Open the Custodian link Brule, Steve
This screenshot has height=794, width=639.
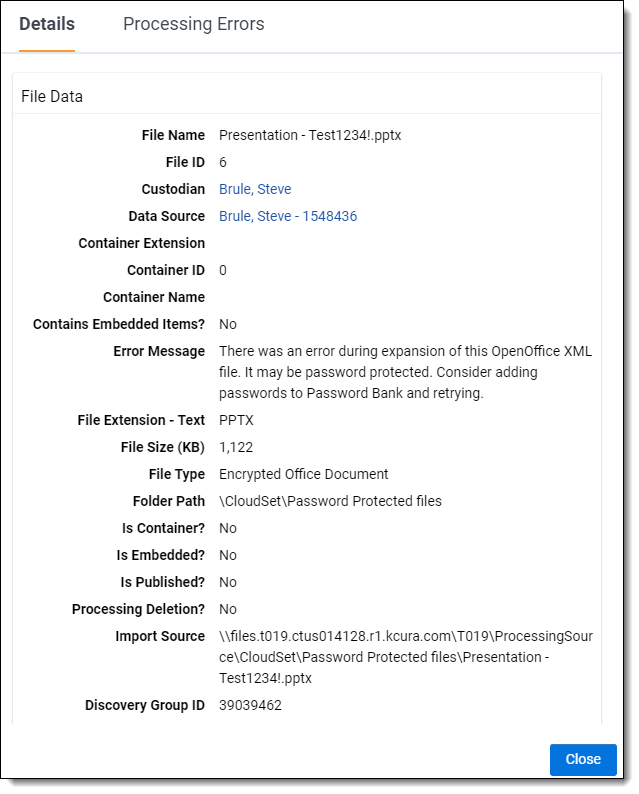pyautogui.click(x=255, y=189)
